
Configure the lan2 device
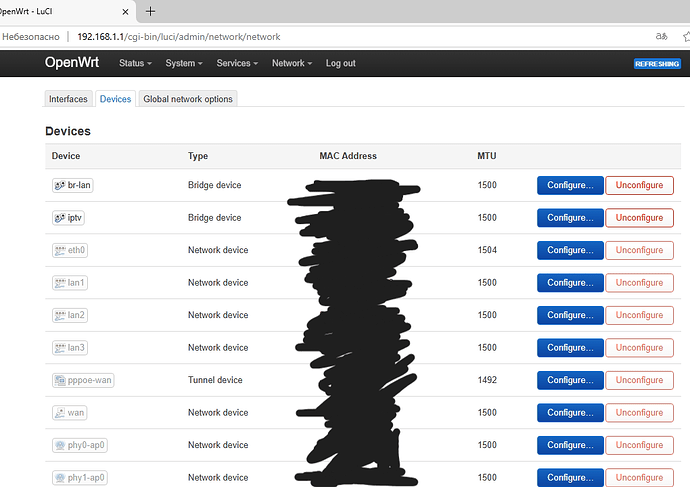pyautogui.click(x=570, y=315)
